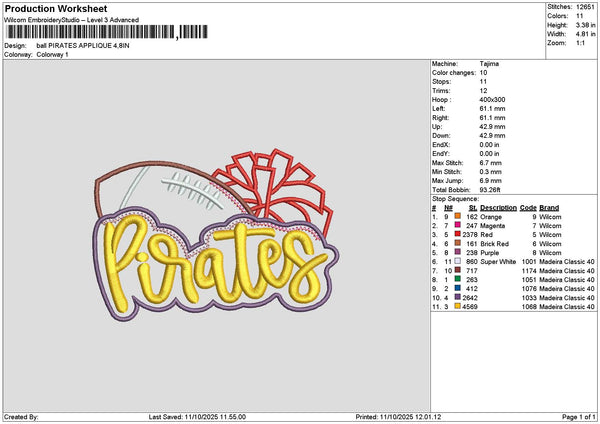Click the Purple thread color swatch

coord(457,252)
